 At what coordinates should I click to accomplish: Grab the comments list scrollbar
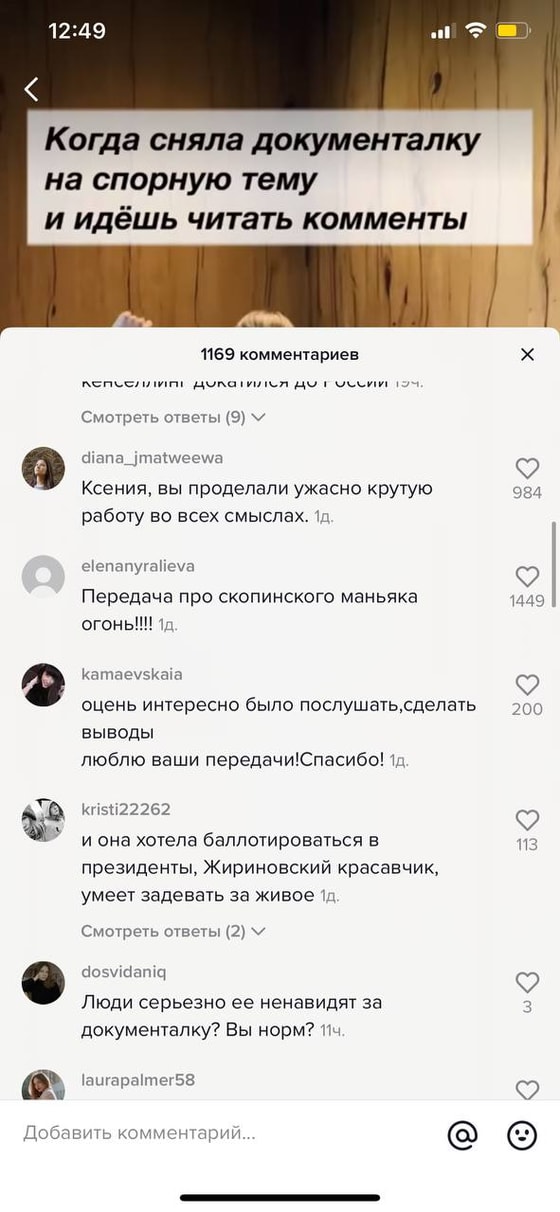click(553, 558)
